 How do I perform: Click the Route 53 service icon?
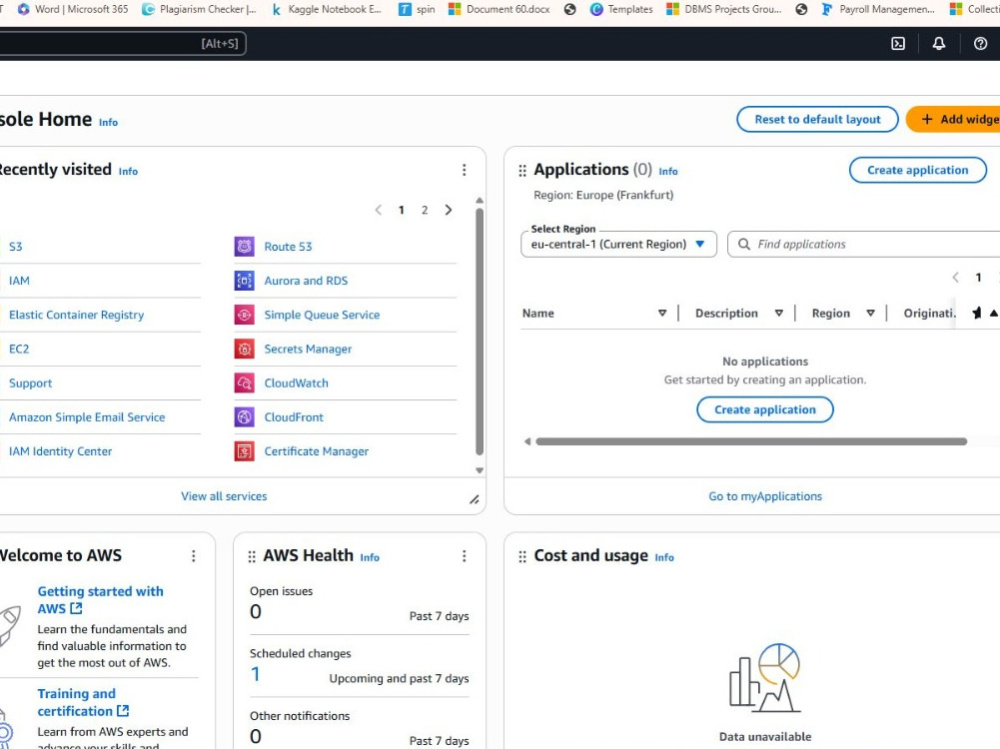[244, 246]
